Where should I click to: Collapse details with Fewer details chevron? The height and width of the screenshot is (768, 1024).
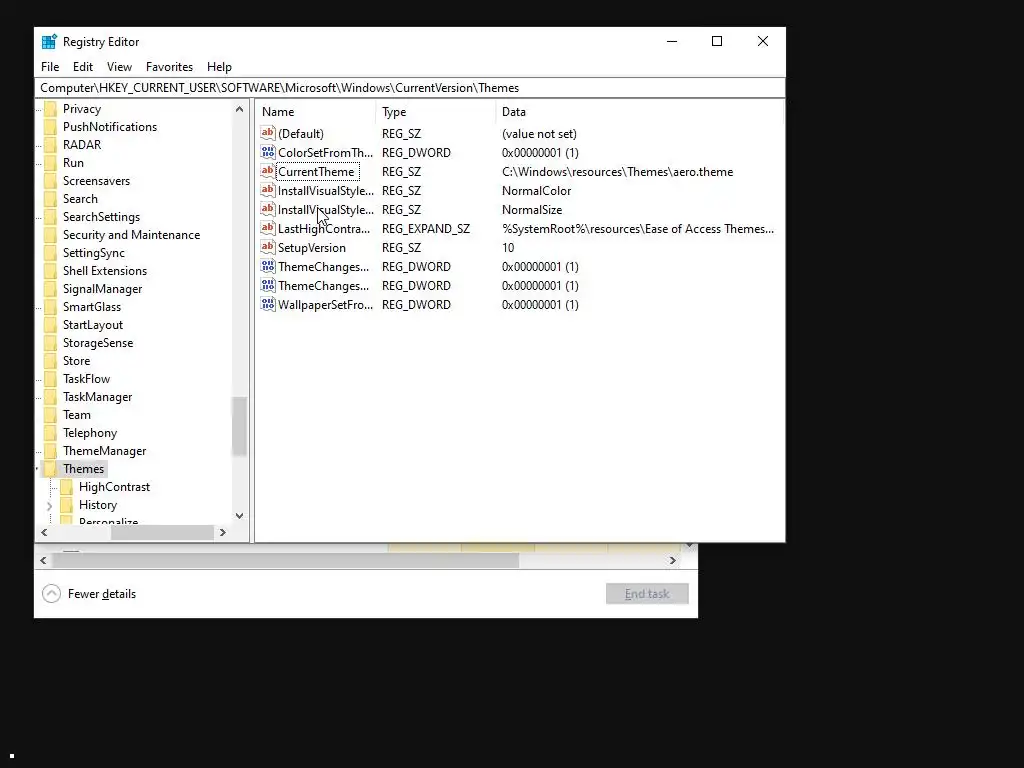tap(52, 594)
